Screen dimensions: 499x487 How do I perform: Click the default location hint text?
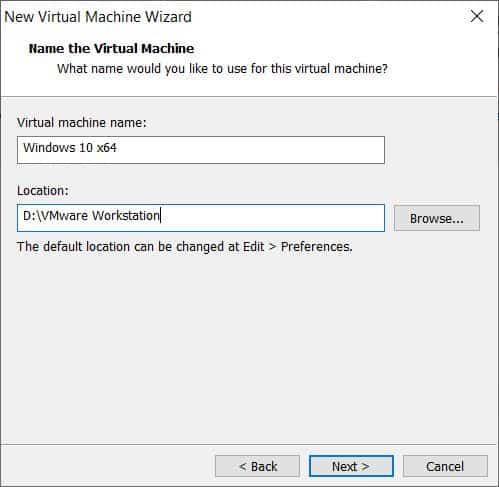(x=185, y=247)
